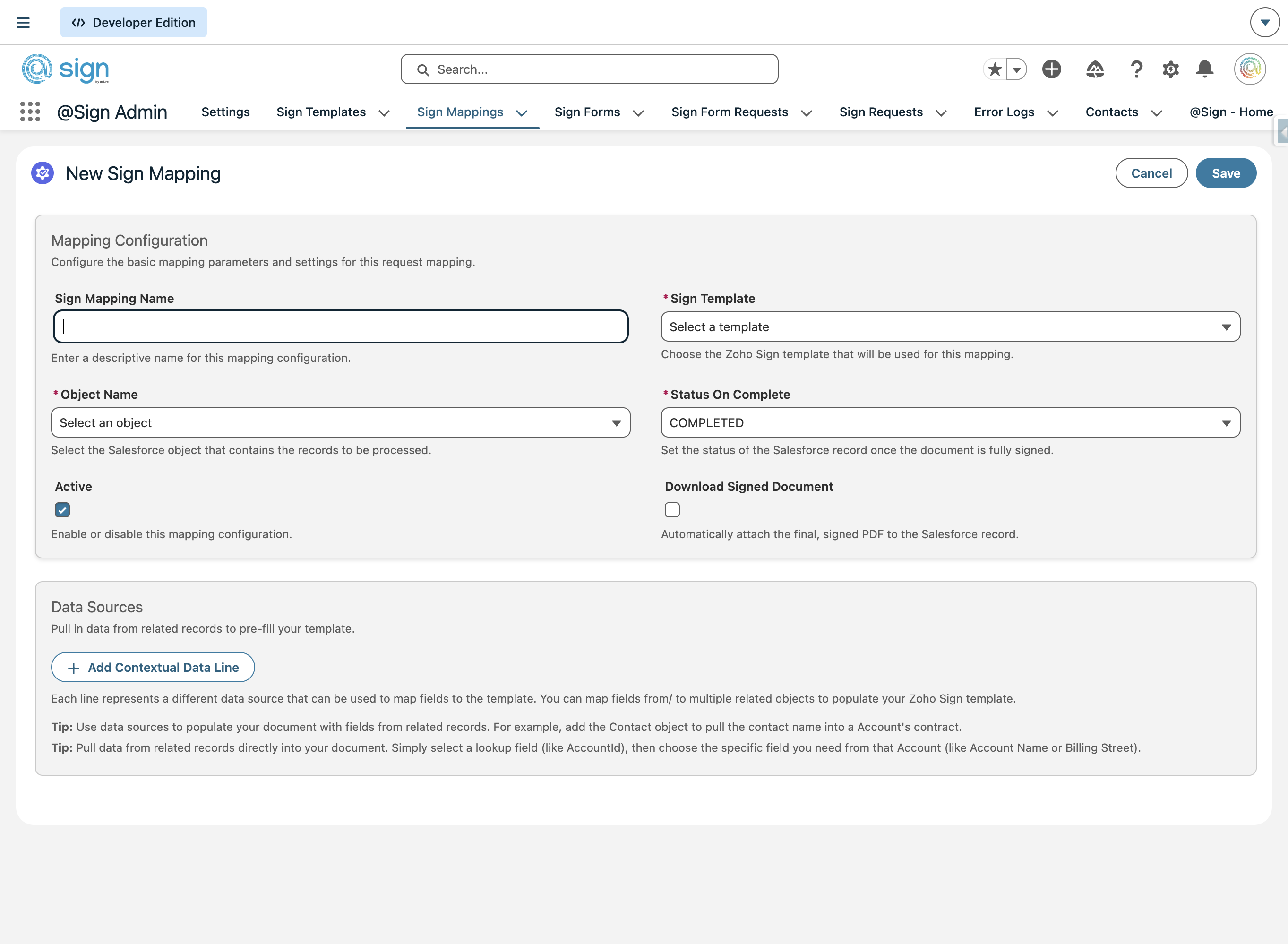
Task: Open the App Launcher grid icon
Action: (x=30, y=112)
